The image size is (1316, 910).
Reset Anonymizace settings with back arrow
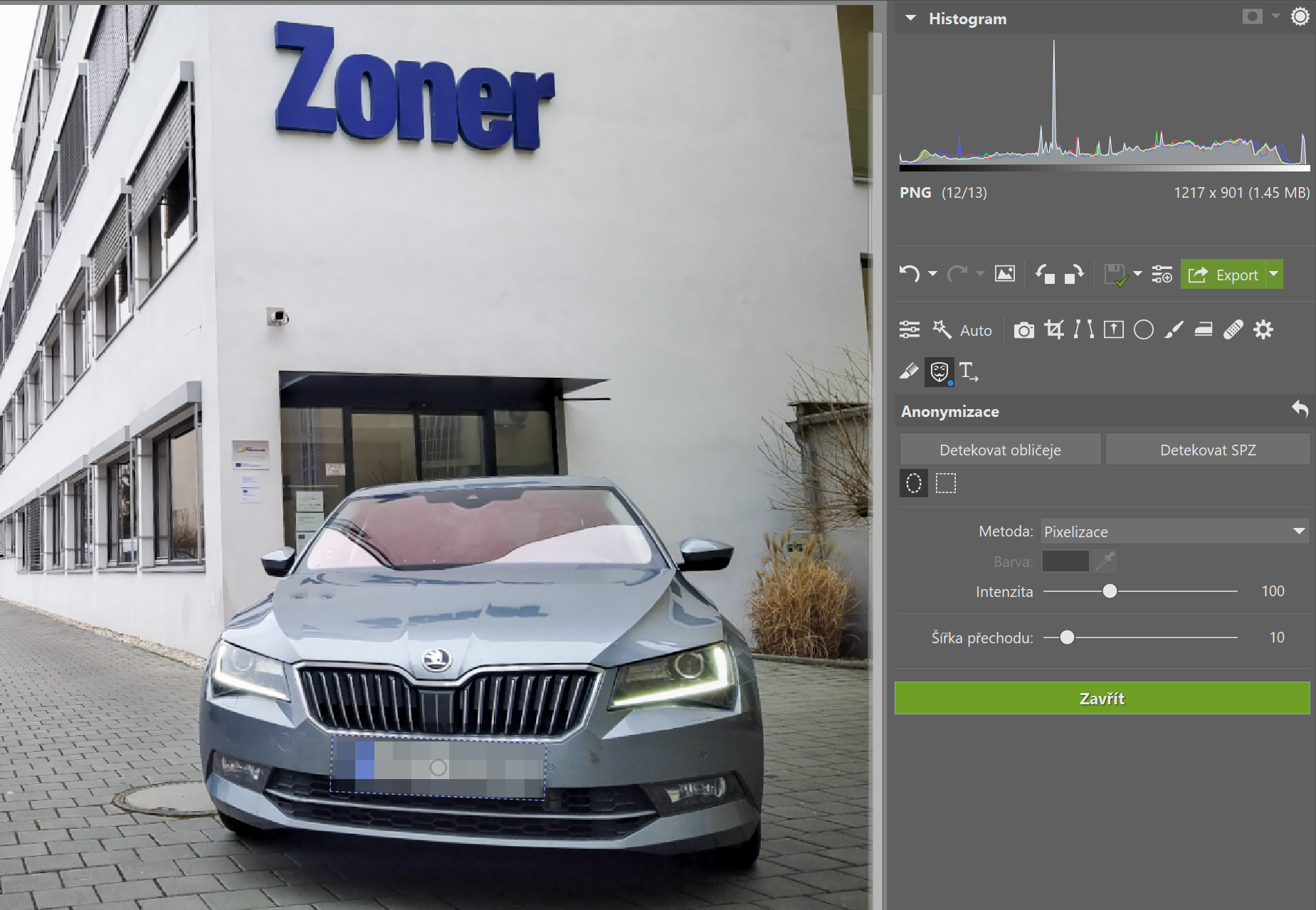pos(1300,408)
